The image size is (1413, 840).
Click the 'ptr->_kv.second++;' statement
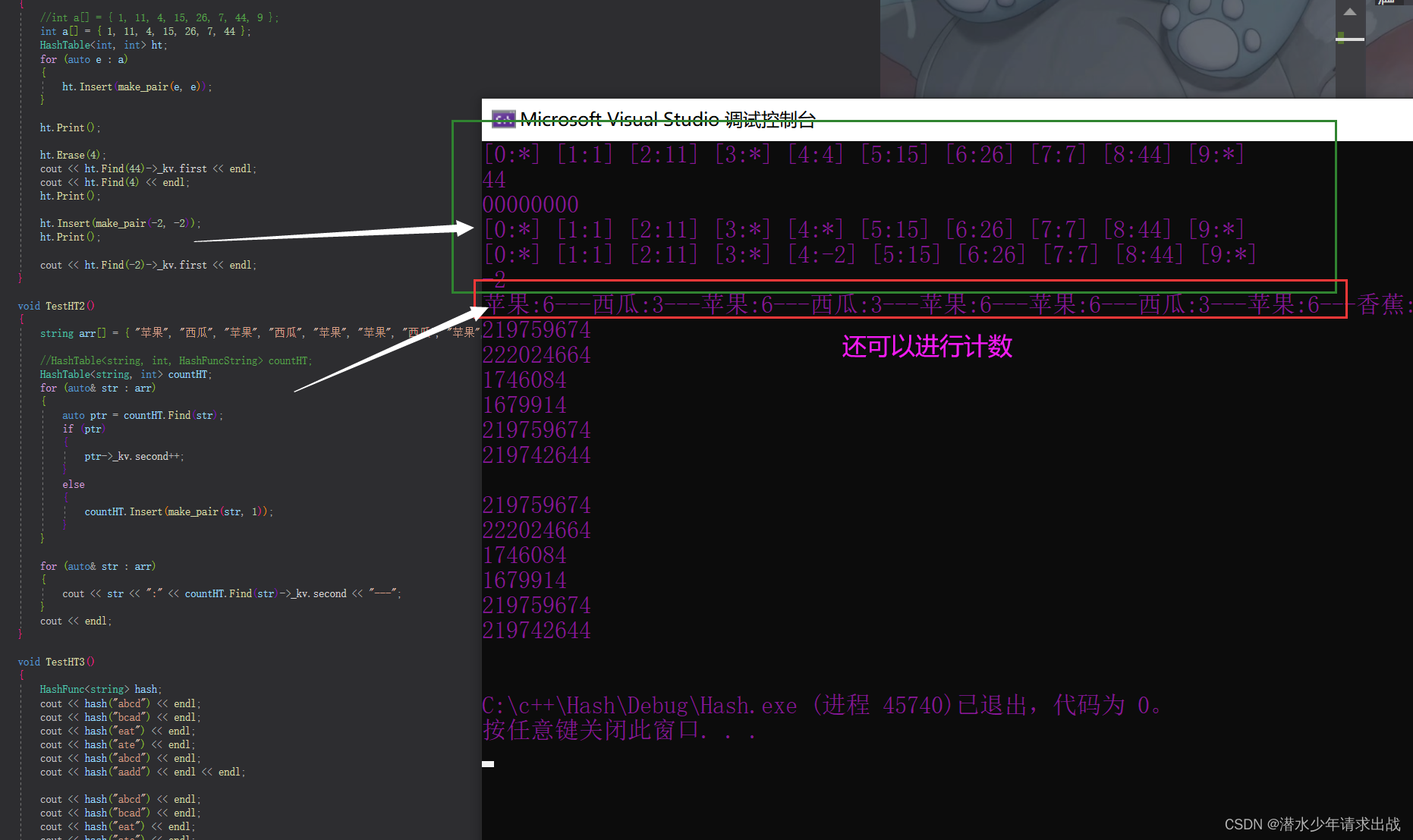click(134, 456)
